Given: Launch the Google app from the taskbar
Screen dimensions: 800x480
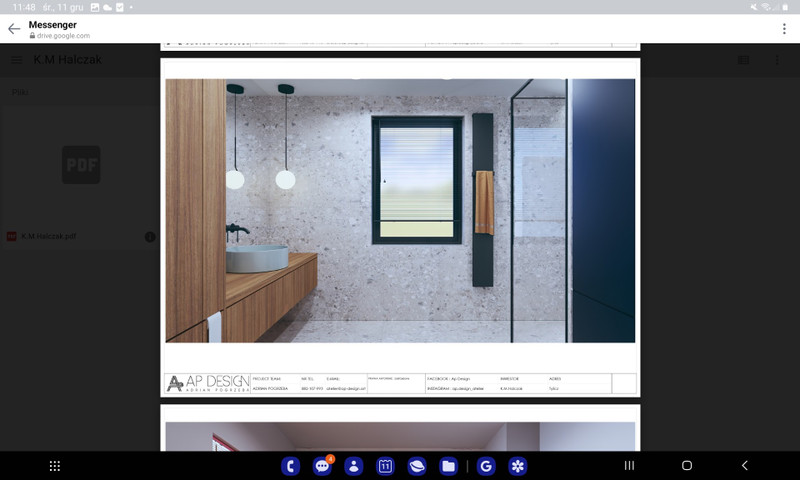Looking at the screenshot, I should (x=486, y=466).
